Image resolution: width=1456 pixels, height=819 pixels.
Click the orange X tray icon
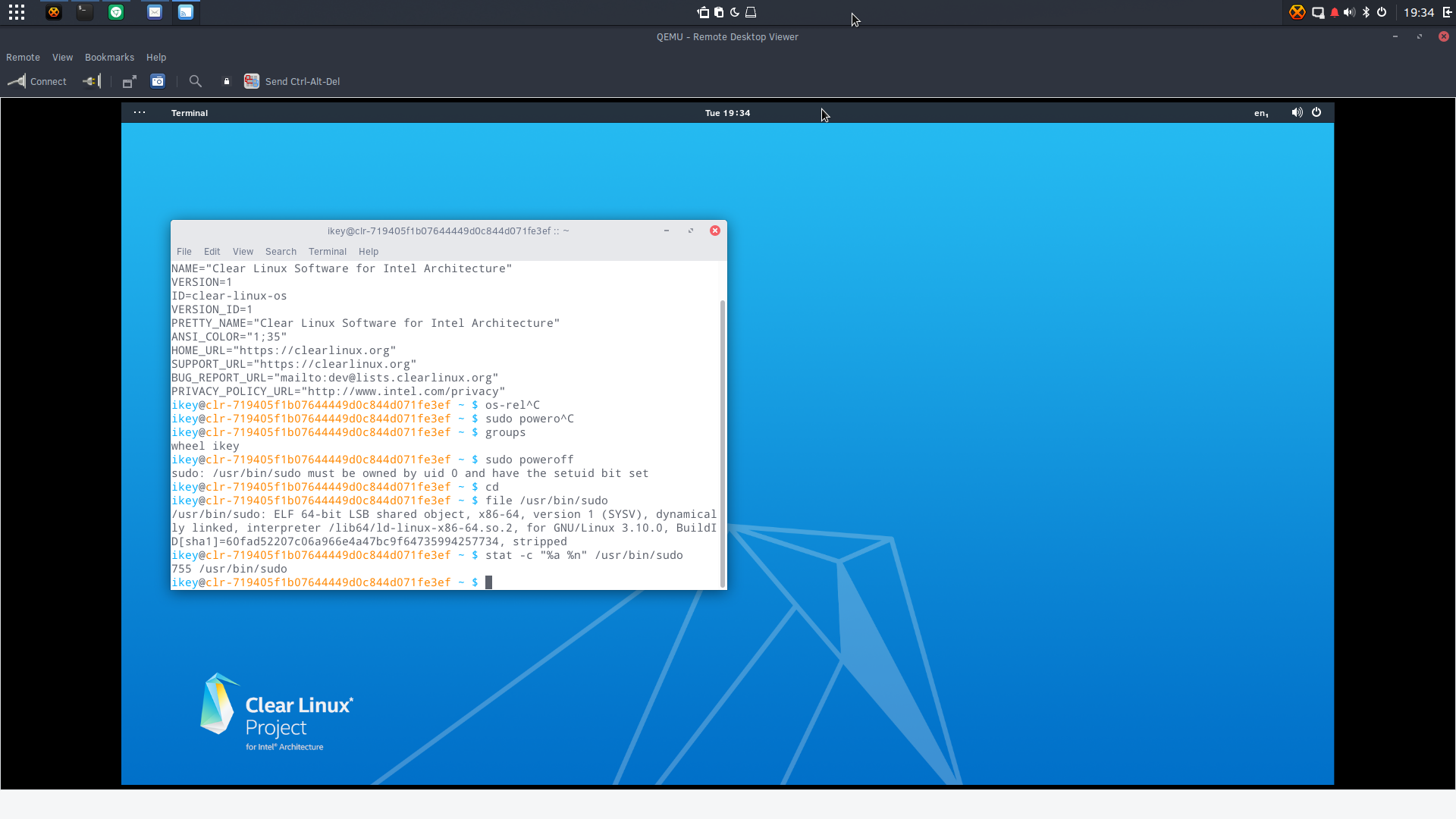click(x=1298, y=12)
